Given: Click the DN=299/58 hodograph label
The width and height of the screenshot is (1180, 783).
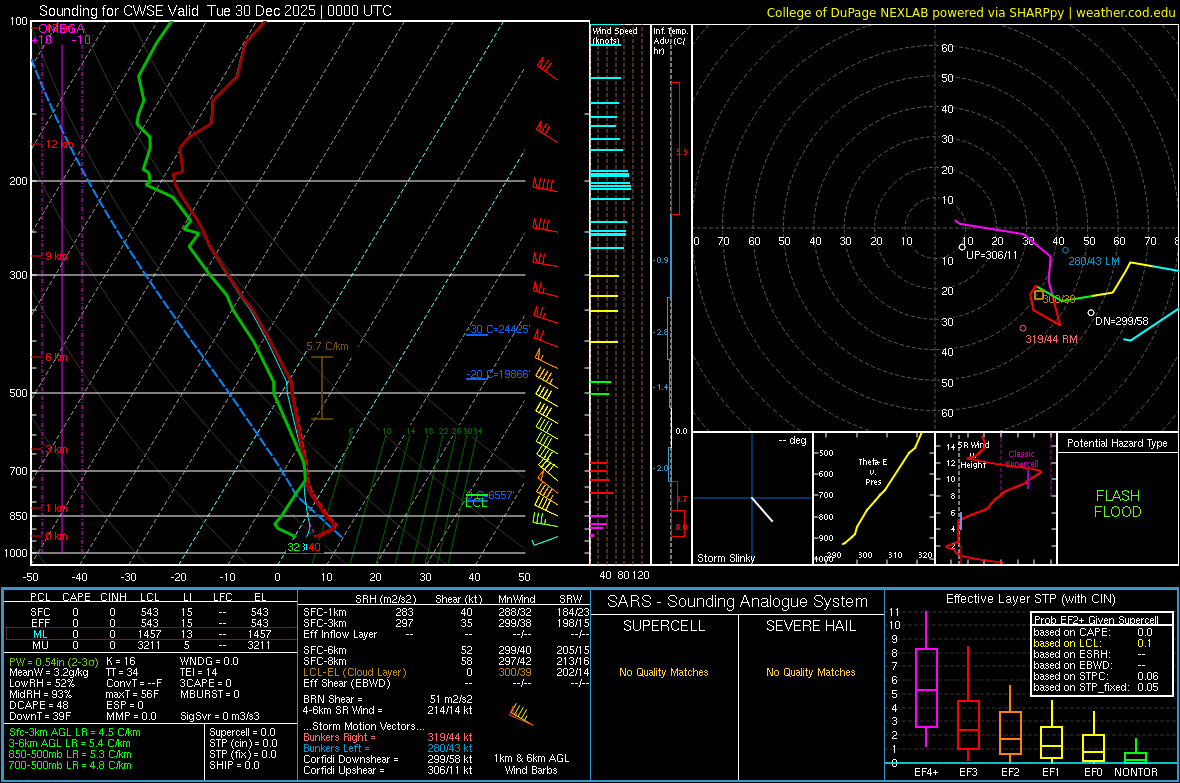Looking at the screenshot, I should 1121,321.
